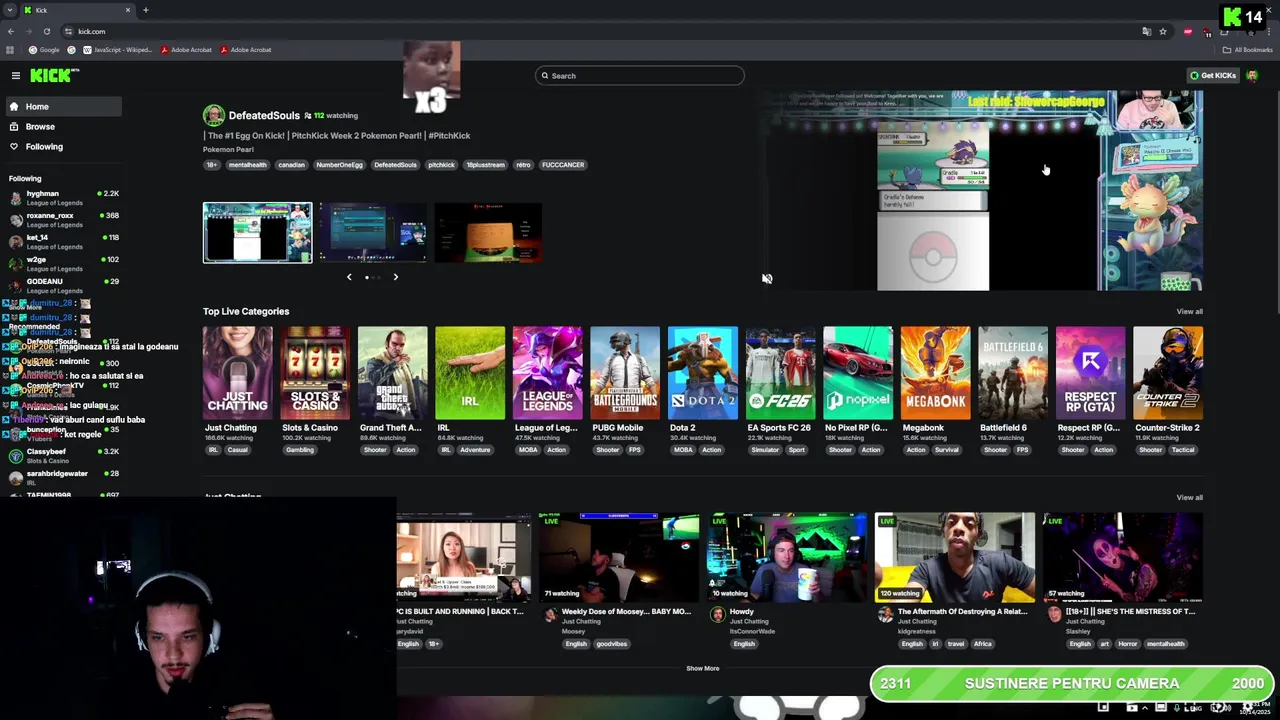View all Just Chatting streams
Viewport: 1280px width, 720px height.
coord(1189,498)
